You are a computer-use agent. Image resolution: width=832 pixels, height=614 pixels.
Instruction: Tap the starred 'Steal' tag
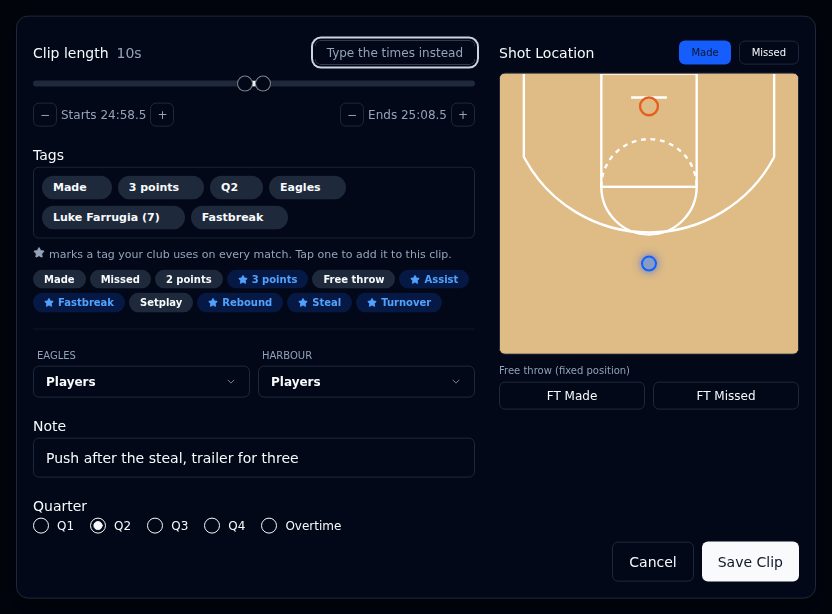tap(319, 302)
